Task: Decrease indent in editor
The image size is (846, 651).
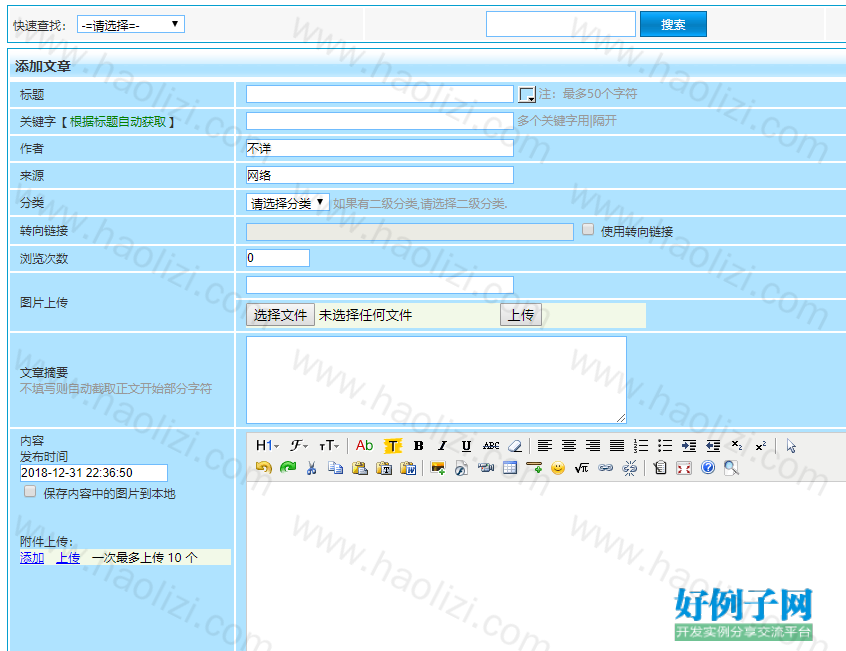Action: pyautogui.click(x=713, y=446)
